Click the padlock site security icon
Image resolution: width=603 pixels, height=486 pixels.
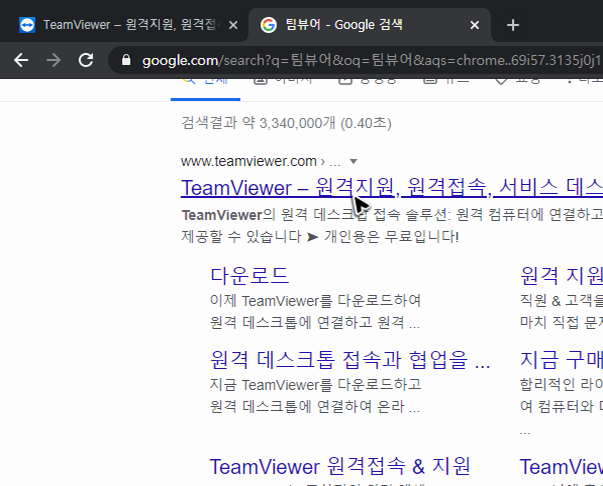[x=126, y=60]
